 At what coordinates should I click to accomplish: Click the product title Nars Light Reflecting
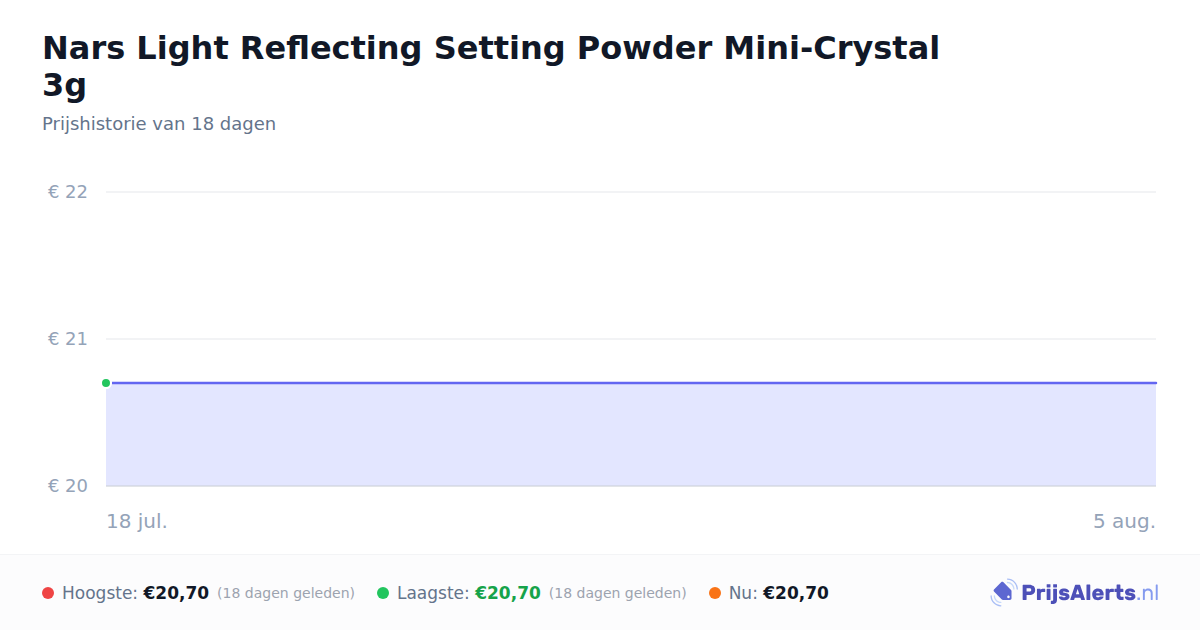(x=491, y=66)
